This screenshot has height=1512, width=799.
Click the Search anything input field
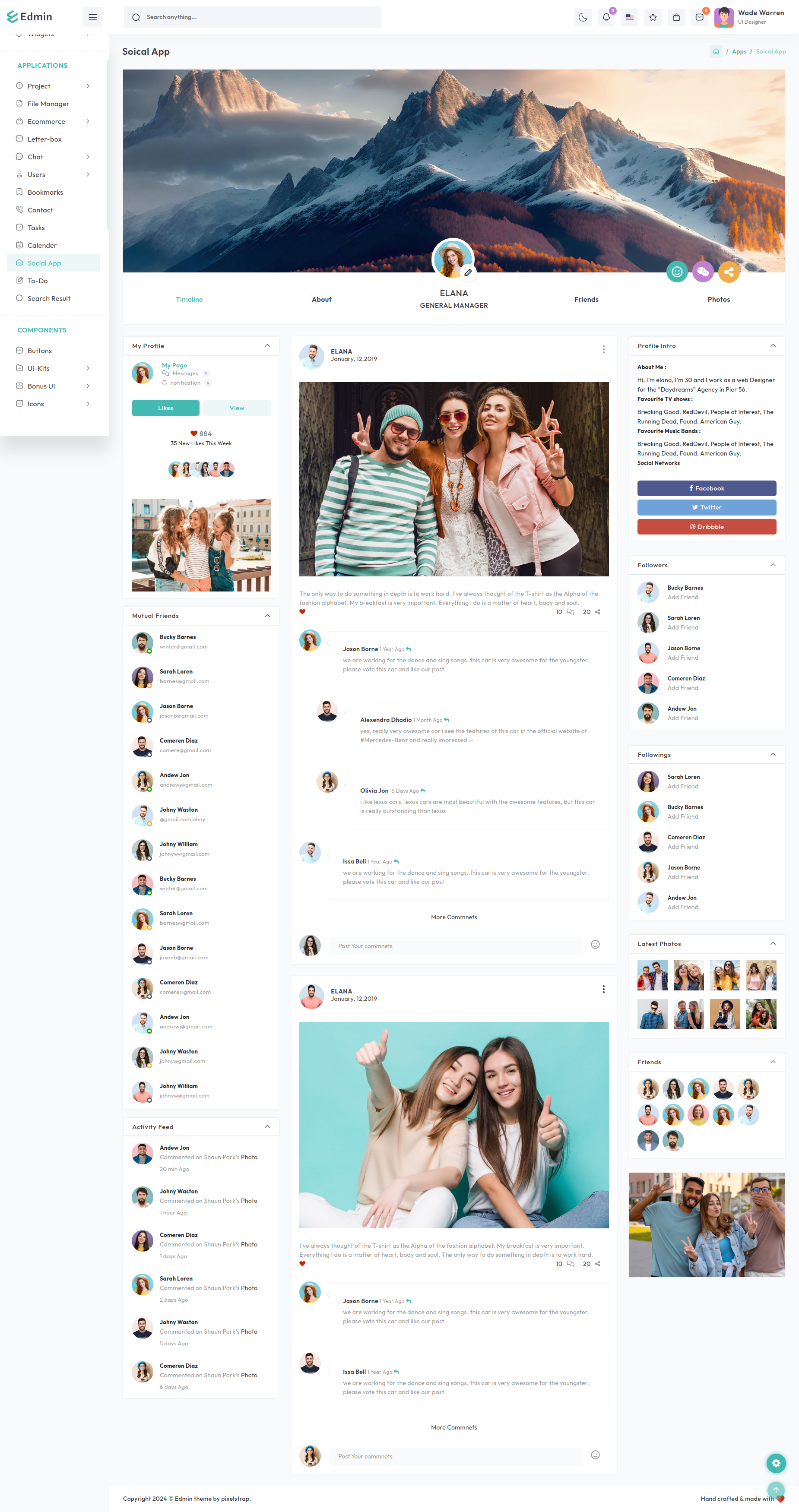point(252,17)
